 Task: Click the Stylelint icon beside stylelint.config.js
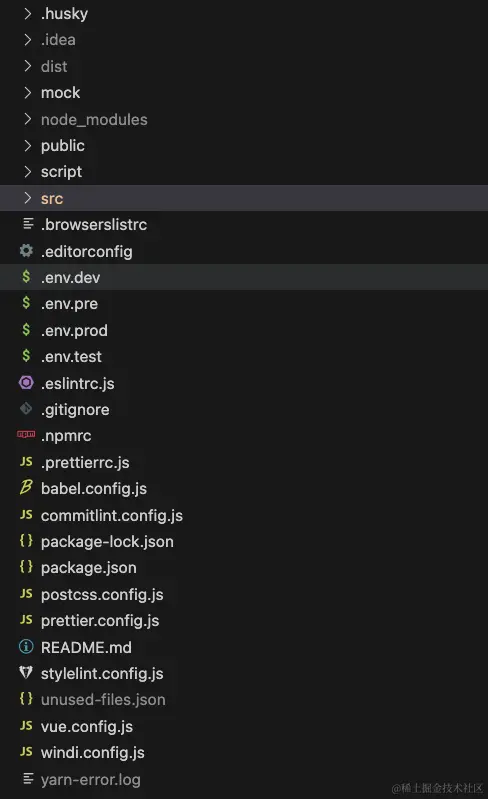point(26,673)
